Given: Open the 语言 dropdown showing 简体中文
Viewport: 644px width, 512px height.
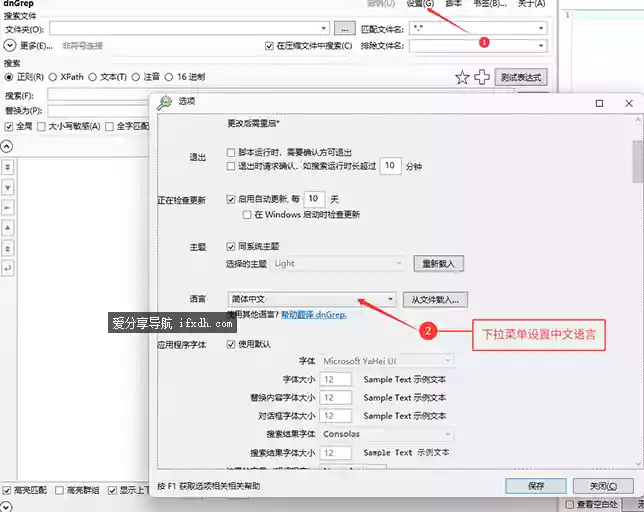Looking at the screenshot, I should click(x=312, y=299).
